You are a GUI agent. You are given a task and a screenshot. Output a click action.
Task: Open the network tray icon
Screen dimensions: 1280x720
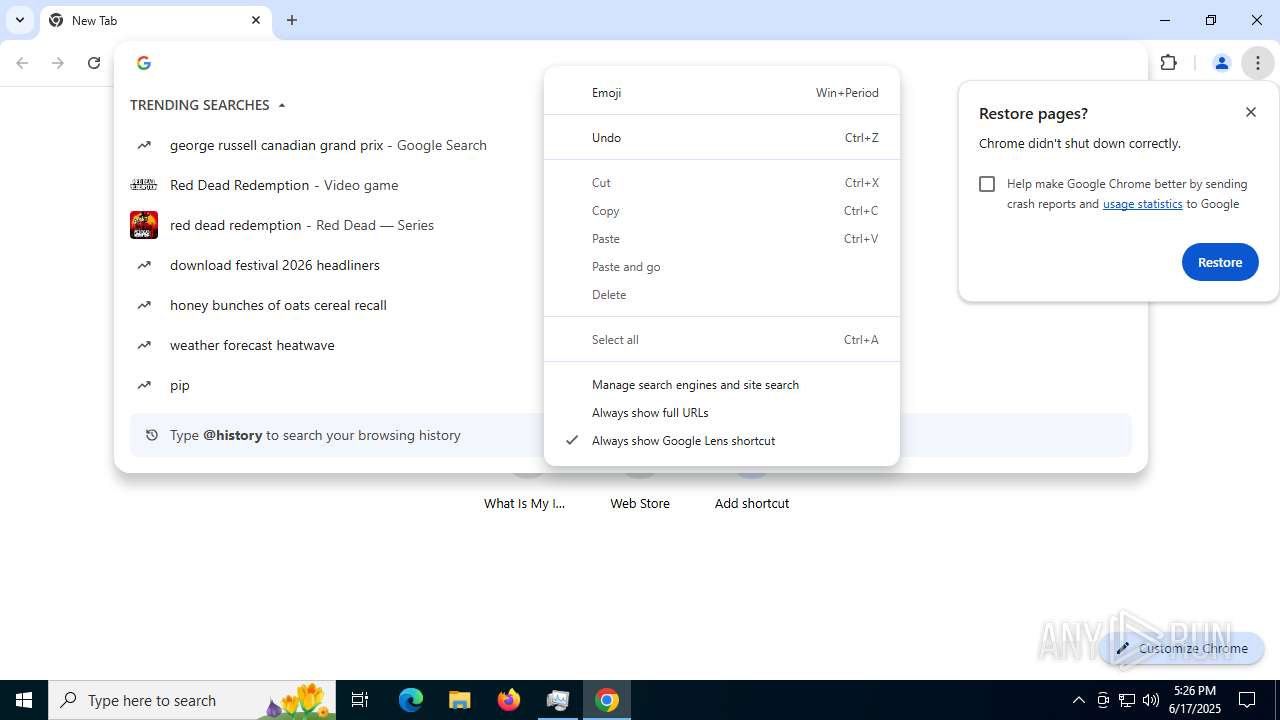1127,700
